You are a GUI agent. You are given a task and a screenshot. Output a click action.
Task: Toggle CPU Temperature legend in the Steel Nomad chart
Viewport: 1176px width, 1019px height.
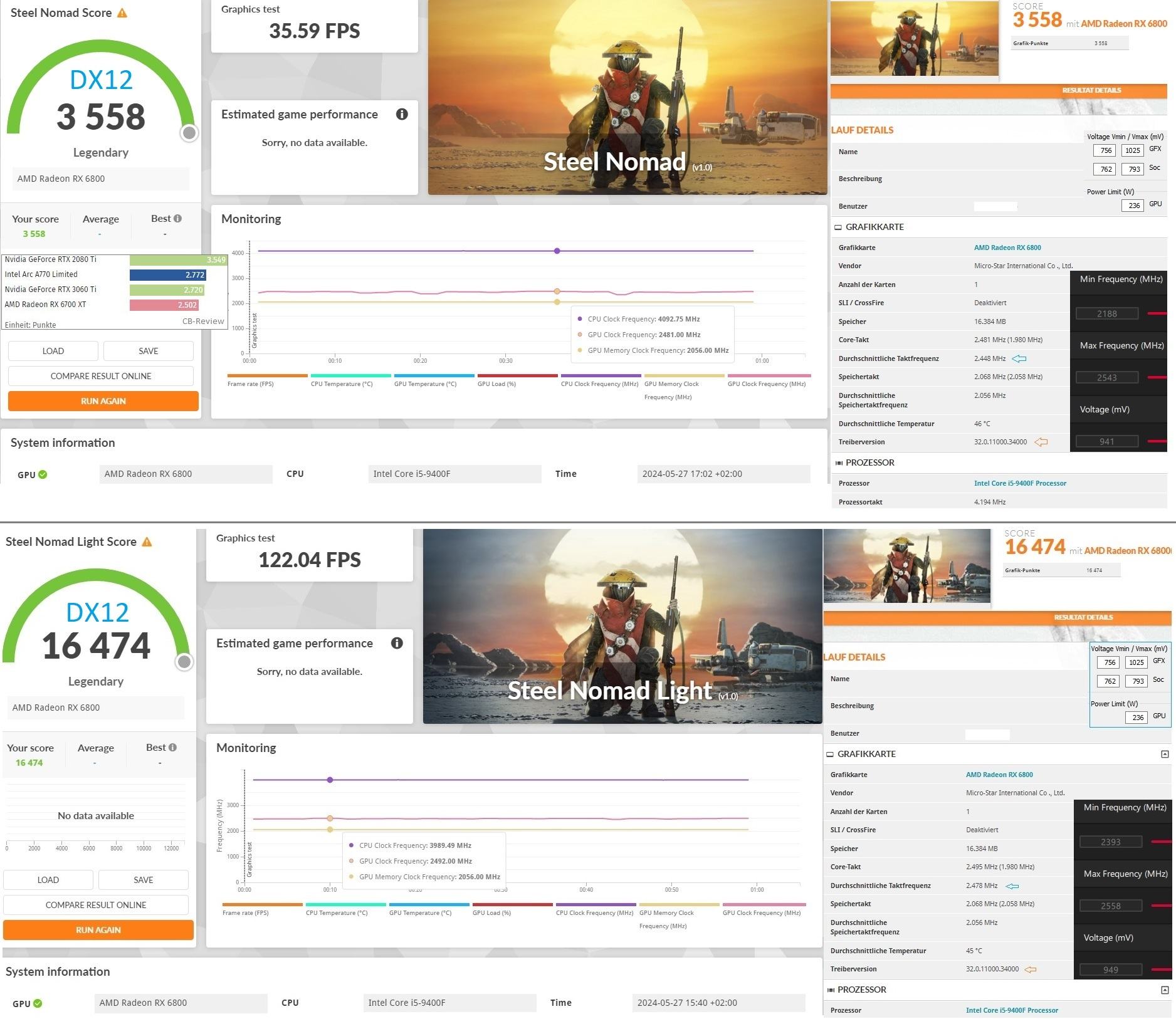(x=350, y=380)
